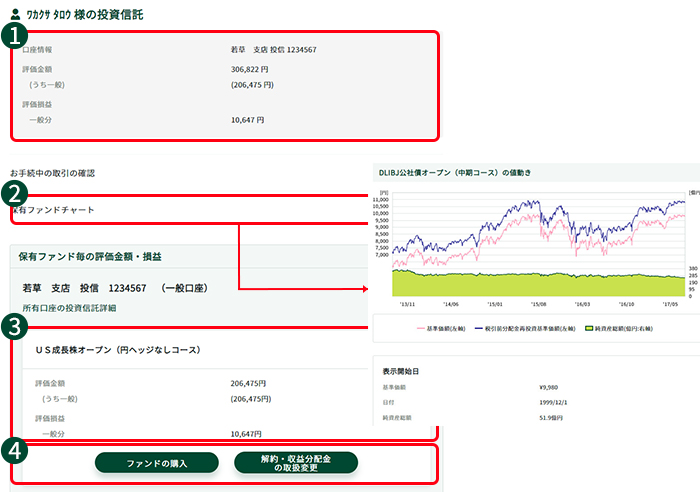Select account value 若草 支店 投信 1234567 in summary
The width and height of the screenshot is (700, 492).
click(x=273, y=50)
